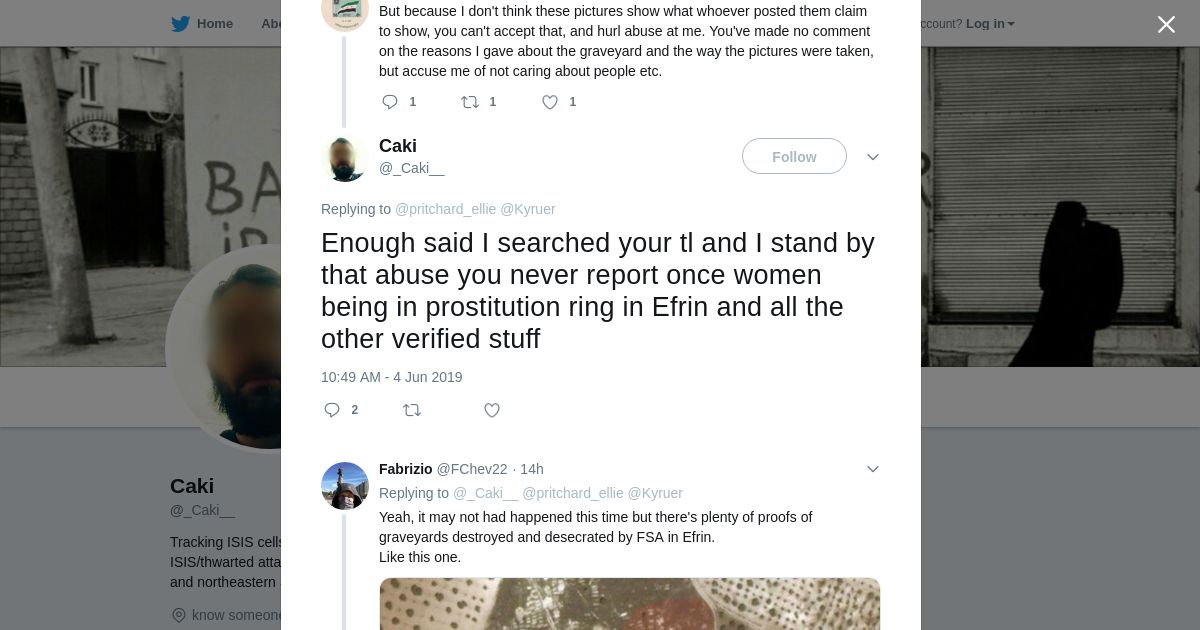Screen dimensions: 1200x630
Task: Open Fabrizio's profile name link
Action: pos(405,469)
